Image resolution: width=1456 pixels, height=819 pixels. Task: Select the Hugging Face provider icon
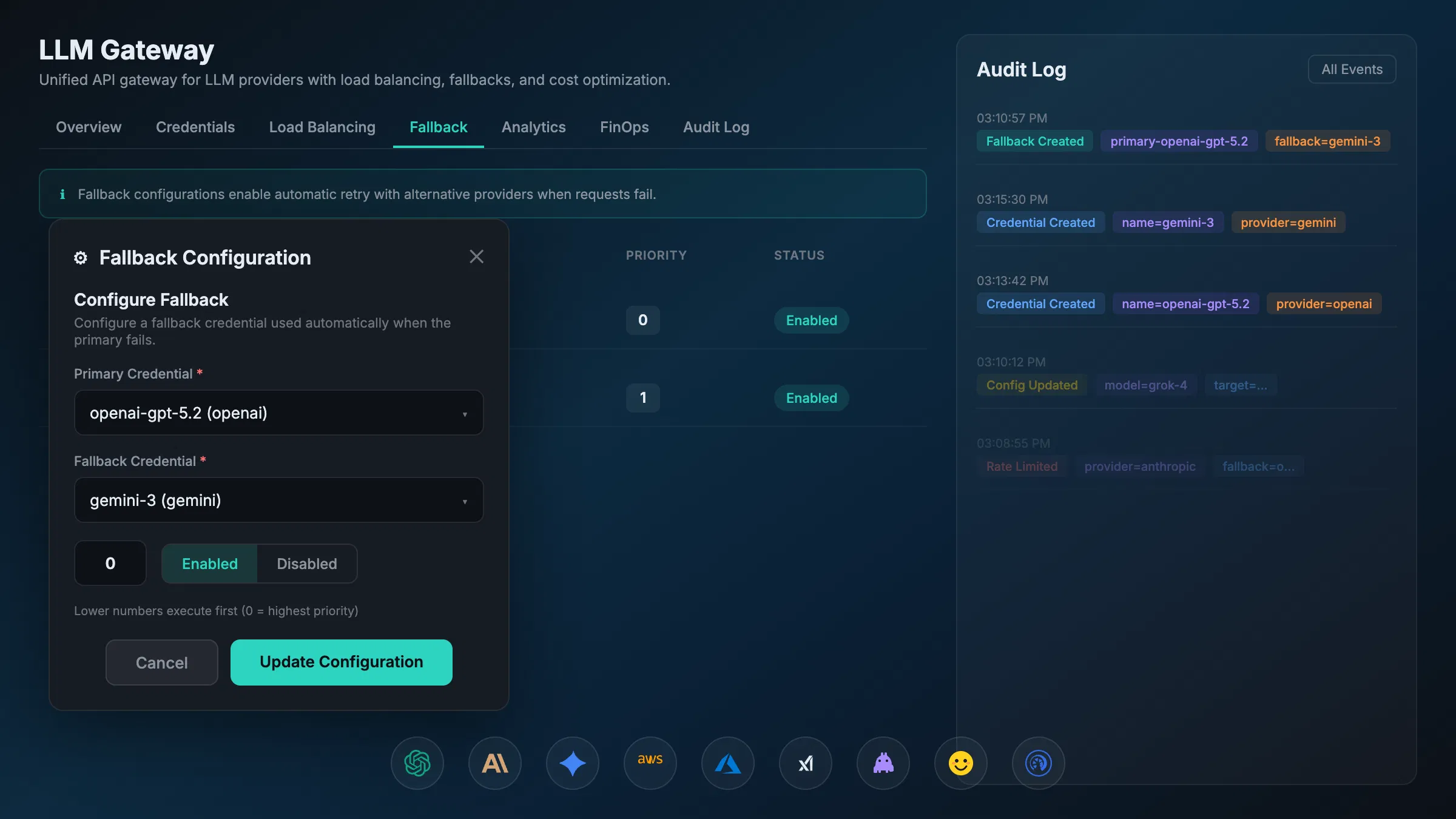pos(960,763)
